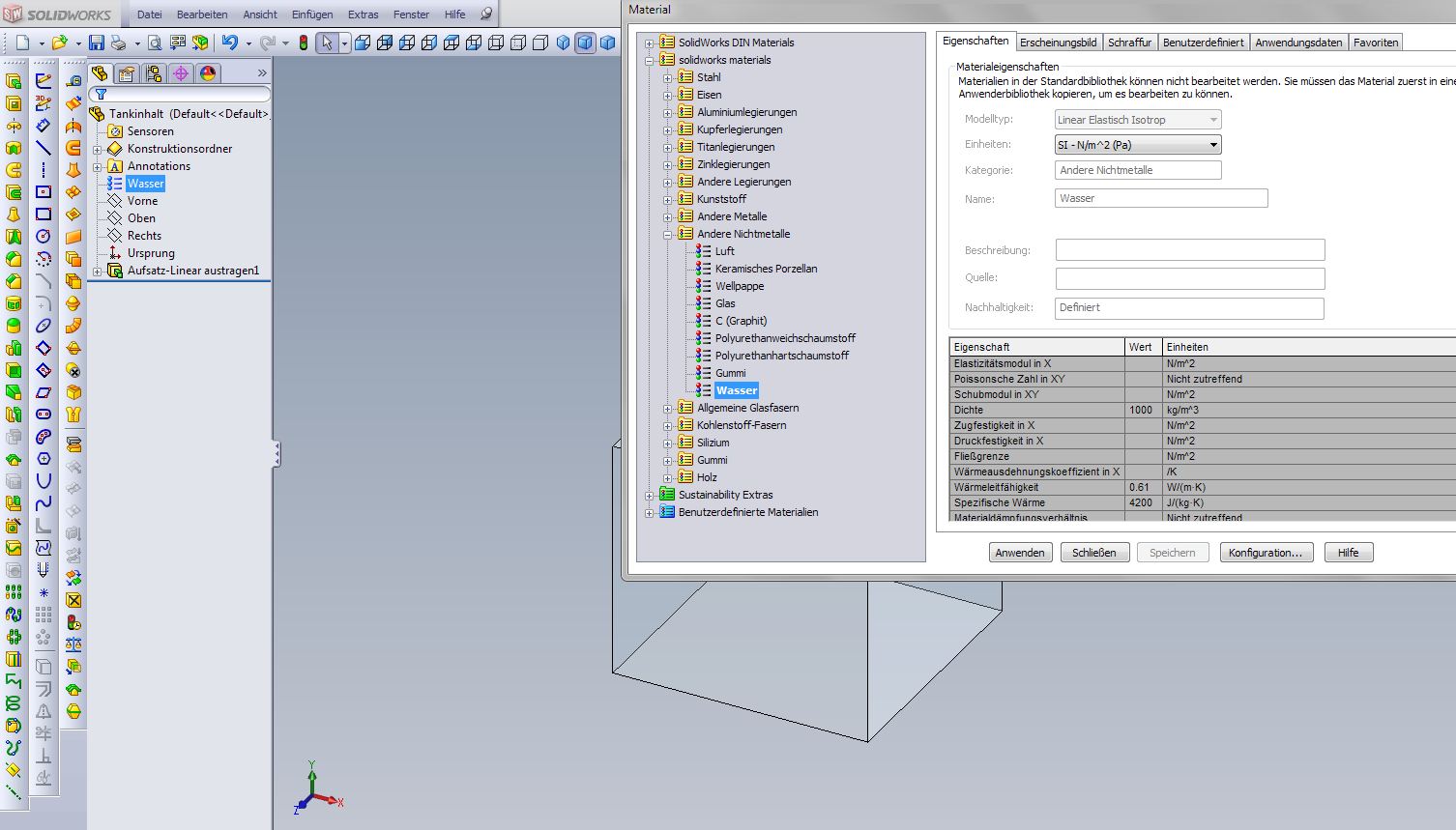The image size is (1456, 830).
Task: Click the Beschreibung input field
Action: coord(1190,250)
